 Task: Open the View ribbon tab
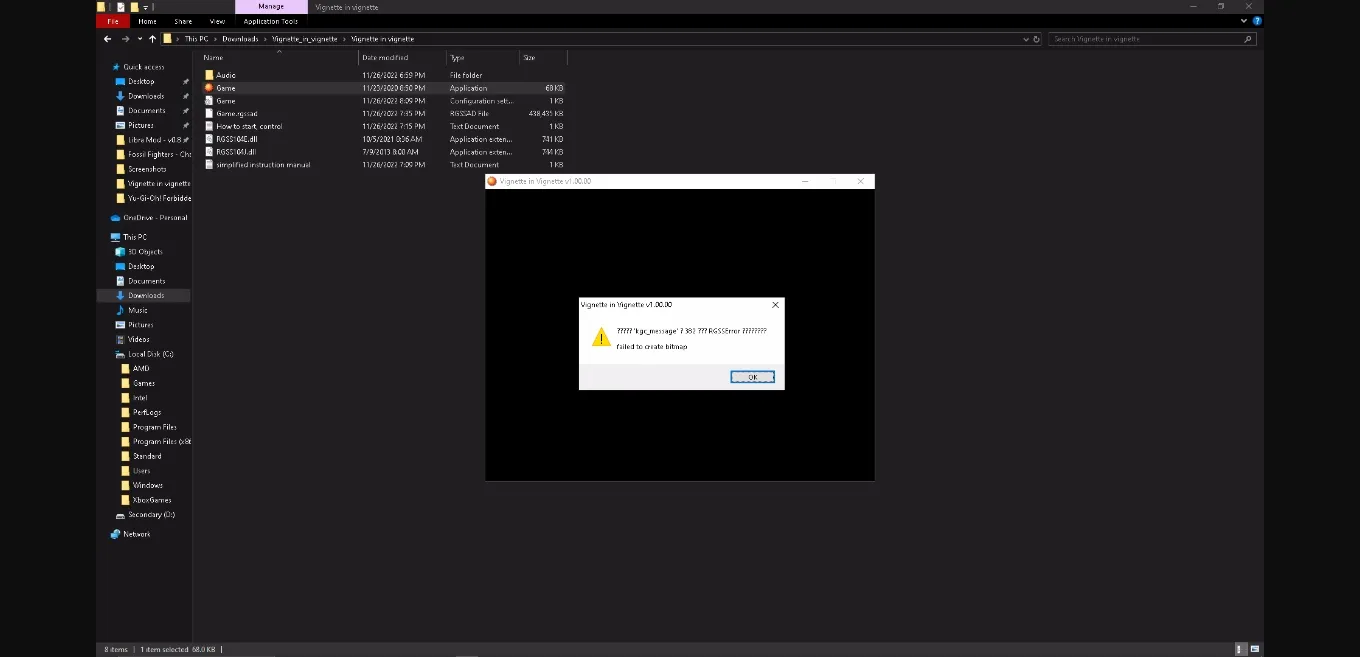217,21
